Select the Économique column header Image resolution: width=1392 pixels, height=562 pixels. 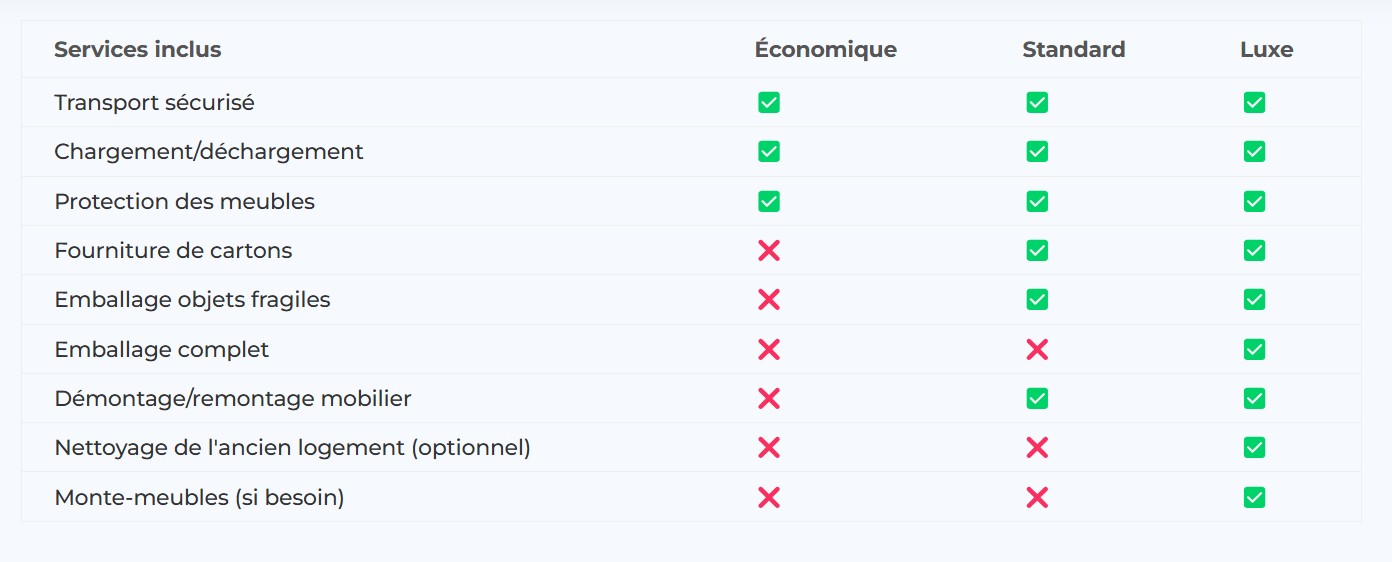(x=825, y=49)
